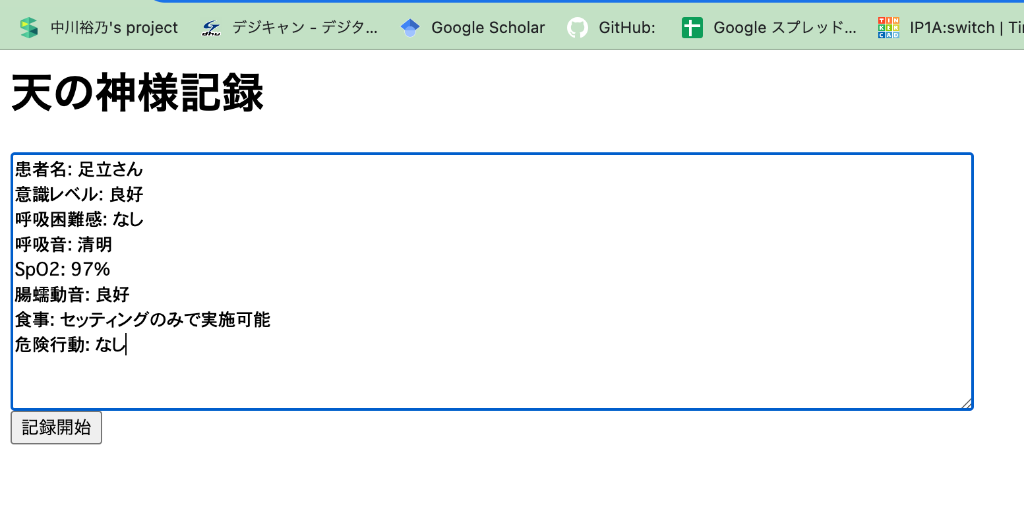Place cursor after 危険行動: なし
This screenshot has height=527, width=1024.
tap(126, 345)
